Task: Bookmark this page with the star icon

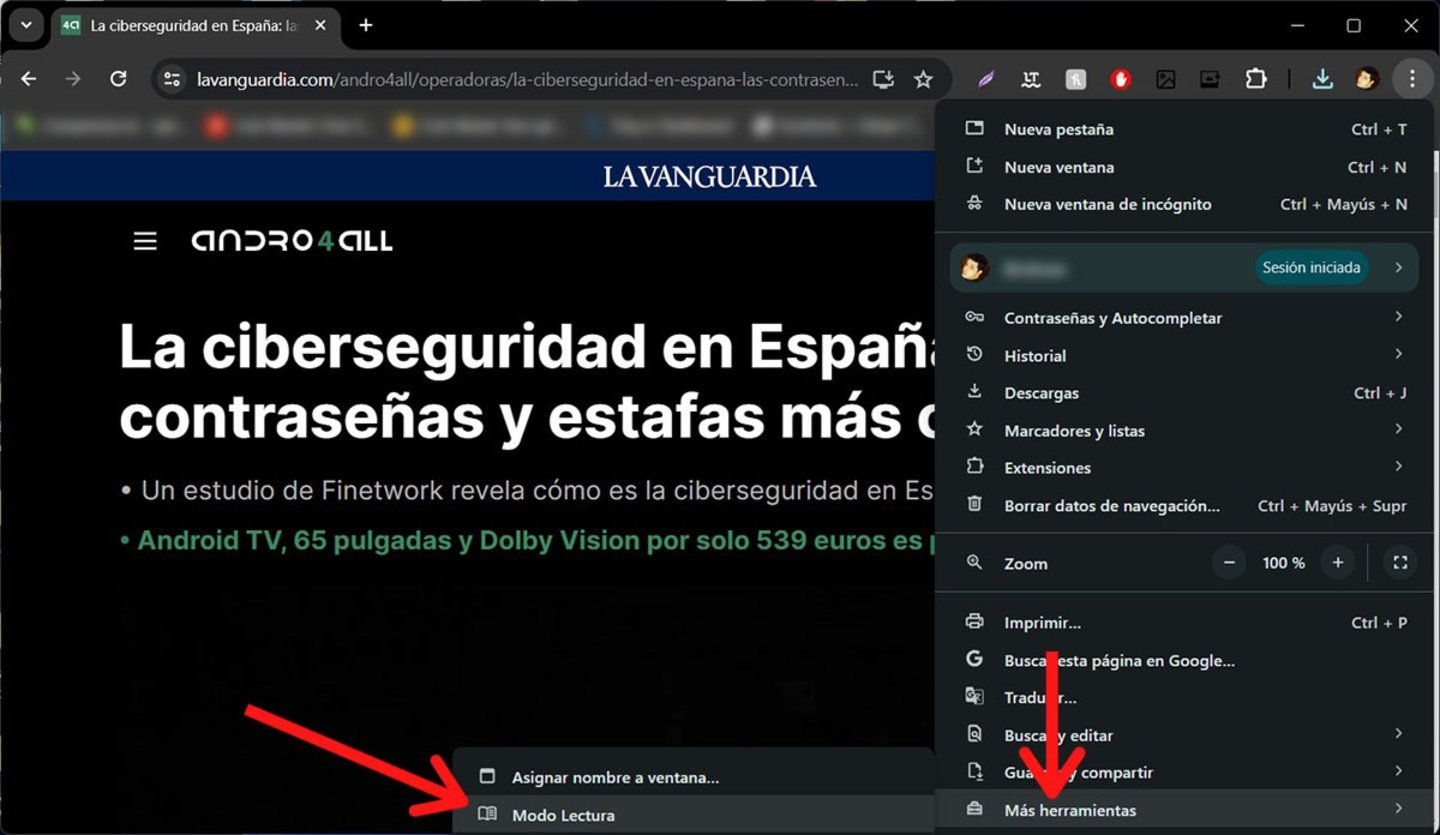Action: 923,79
